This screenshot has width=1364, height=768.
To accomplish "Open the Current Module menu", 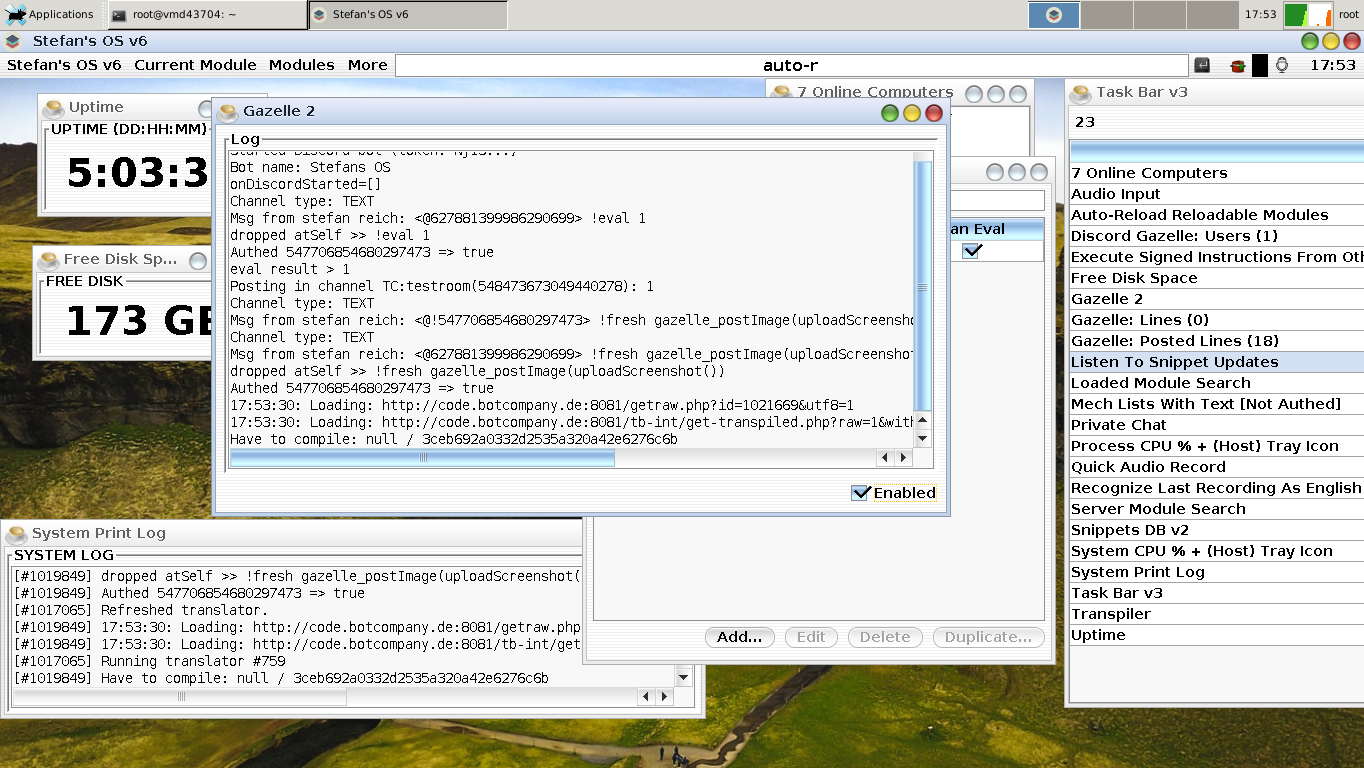I will pyautogui.click(x=195, y=65).
